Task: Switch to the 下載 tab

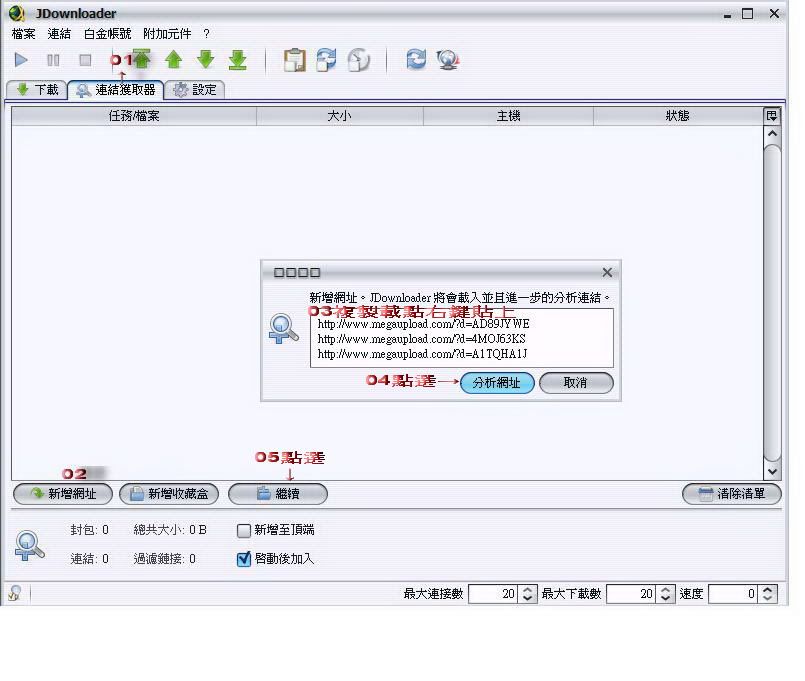Action: [x=37, y=90]
